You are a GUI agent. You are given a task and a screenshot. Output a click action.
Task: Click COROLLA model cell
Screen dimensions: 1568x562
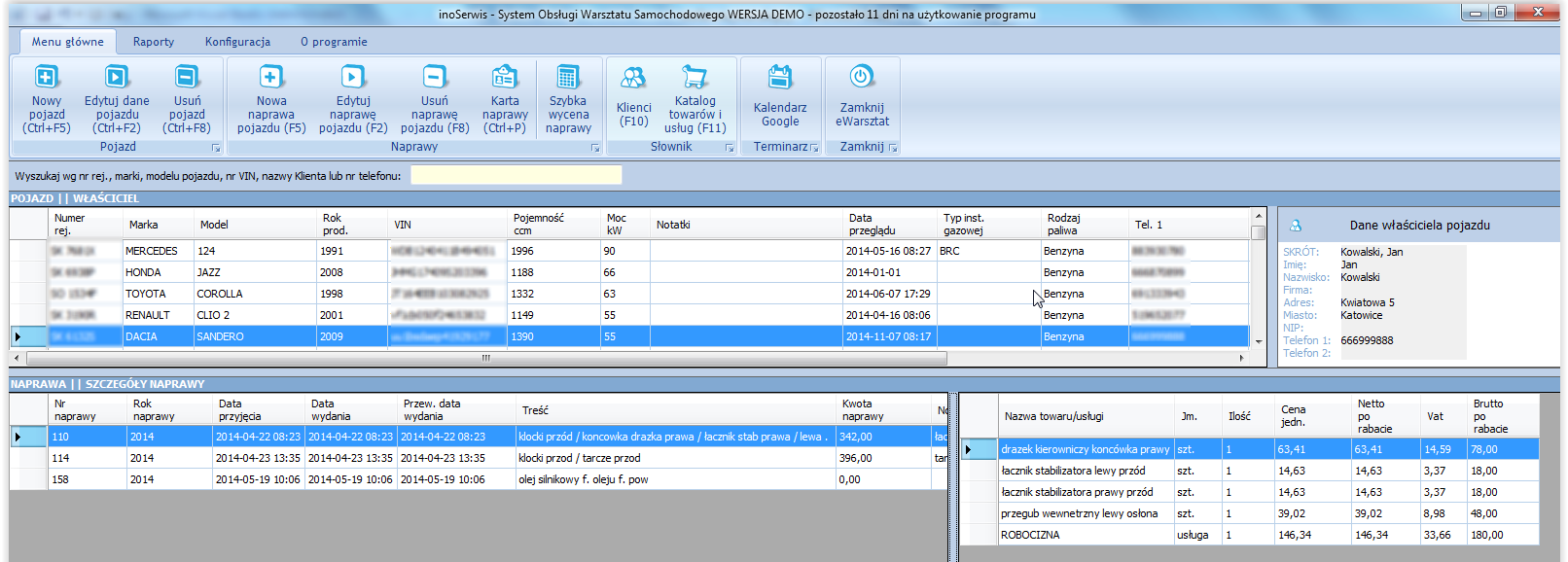point(255,294)
